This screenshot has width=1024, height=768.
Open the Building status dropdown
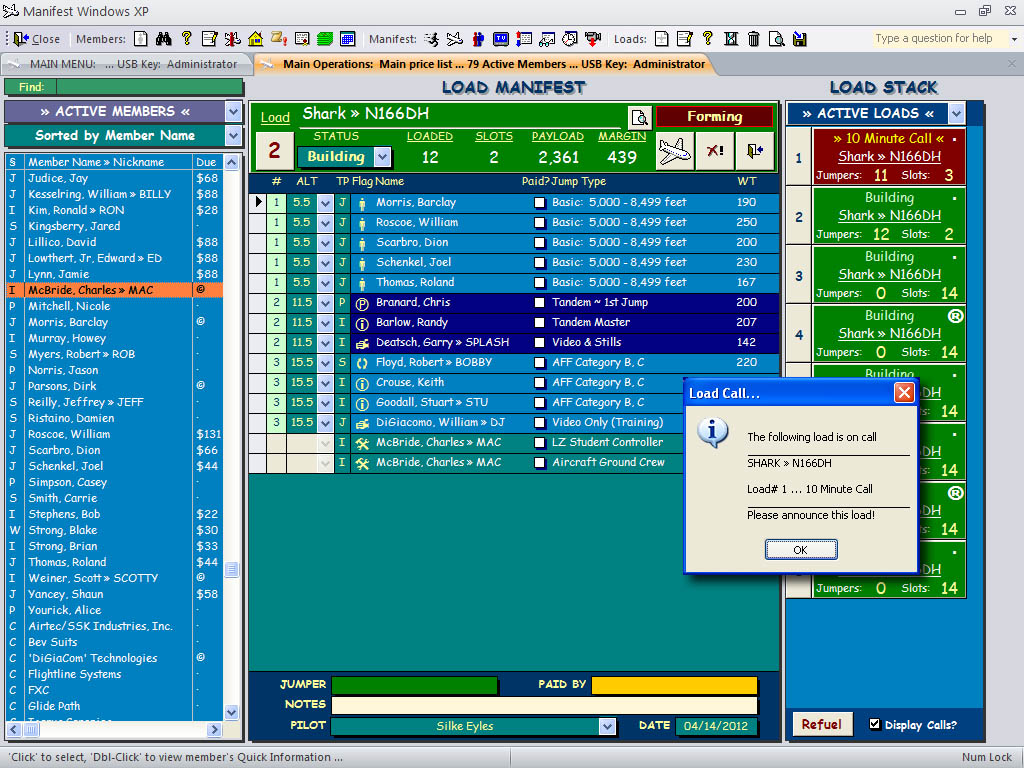(x=383, y=157)
